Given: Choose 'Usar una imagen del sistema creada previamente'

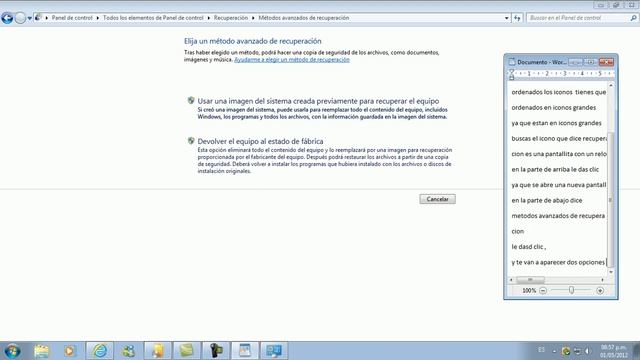Looking at the screenshot, I should (x=318, y=101).
